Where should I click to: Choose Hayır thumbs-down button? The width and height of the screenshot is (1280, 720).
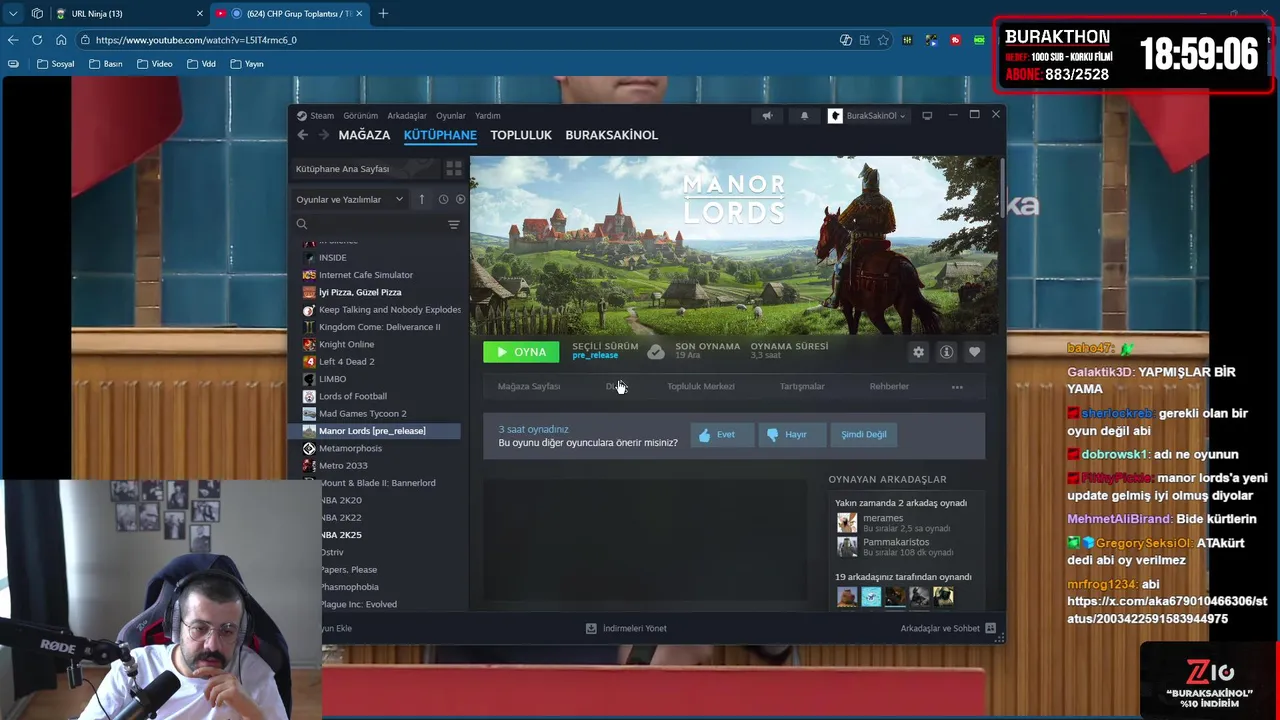coord(793,435)
